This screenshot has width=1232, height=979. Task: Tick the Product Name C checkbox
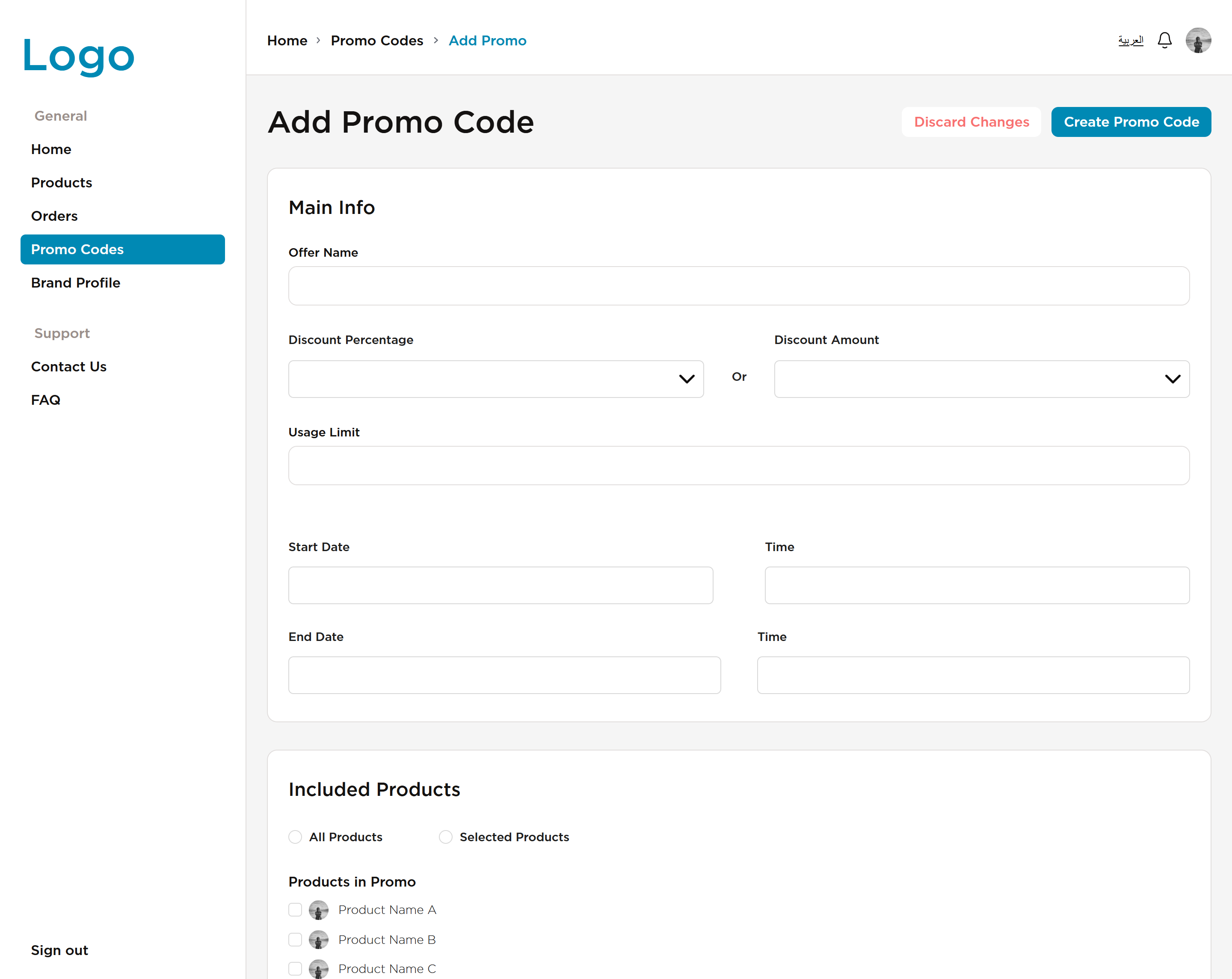pyautogui.click(x=295, y=968)
